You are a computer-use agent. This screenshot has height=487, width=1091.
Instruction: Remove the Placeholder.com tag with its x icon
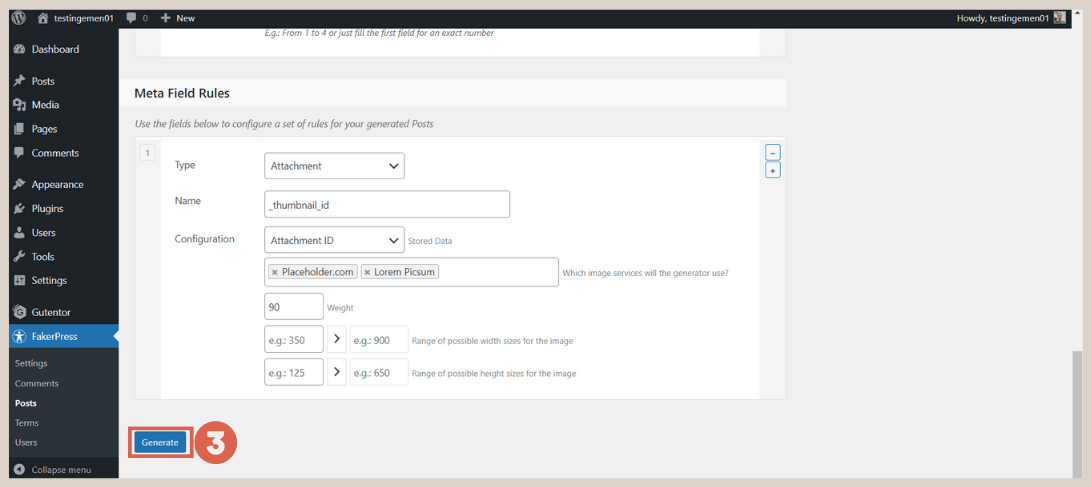tap(275, 272)
